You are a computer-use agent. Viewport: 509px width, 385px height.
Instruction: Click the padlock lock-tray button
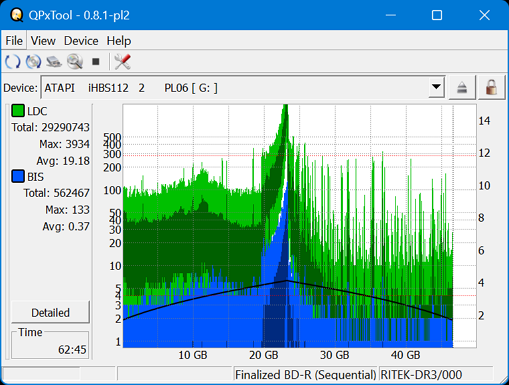[491, 88]
